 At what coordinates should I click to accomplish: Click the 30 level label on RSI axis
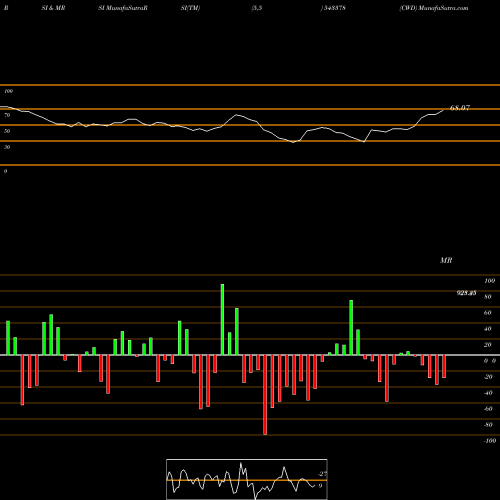click(7, 147)
